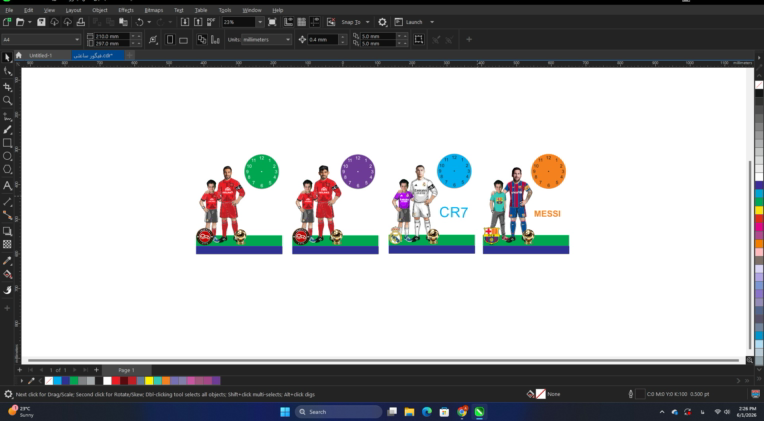764x421 pixels.
Task: Pick the orange swatch in document palette
Action: coord(166,381)
